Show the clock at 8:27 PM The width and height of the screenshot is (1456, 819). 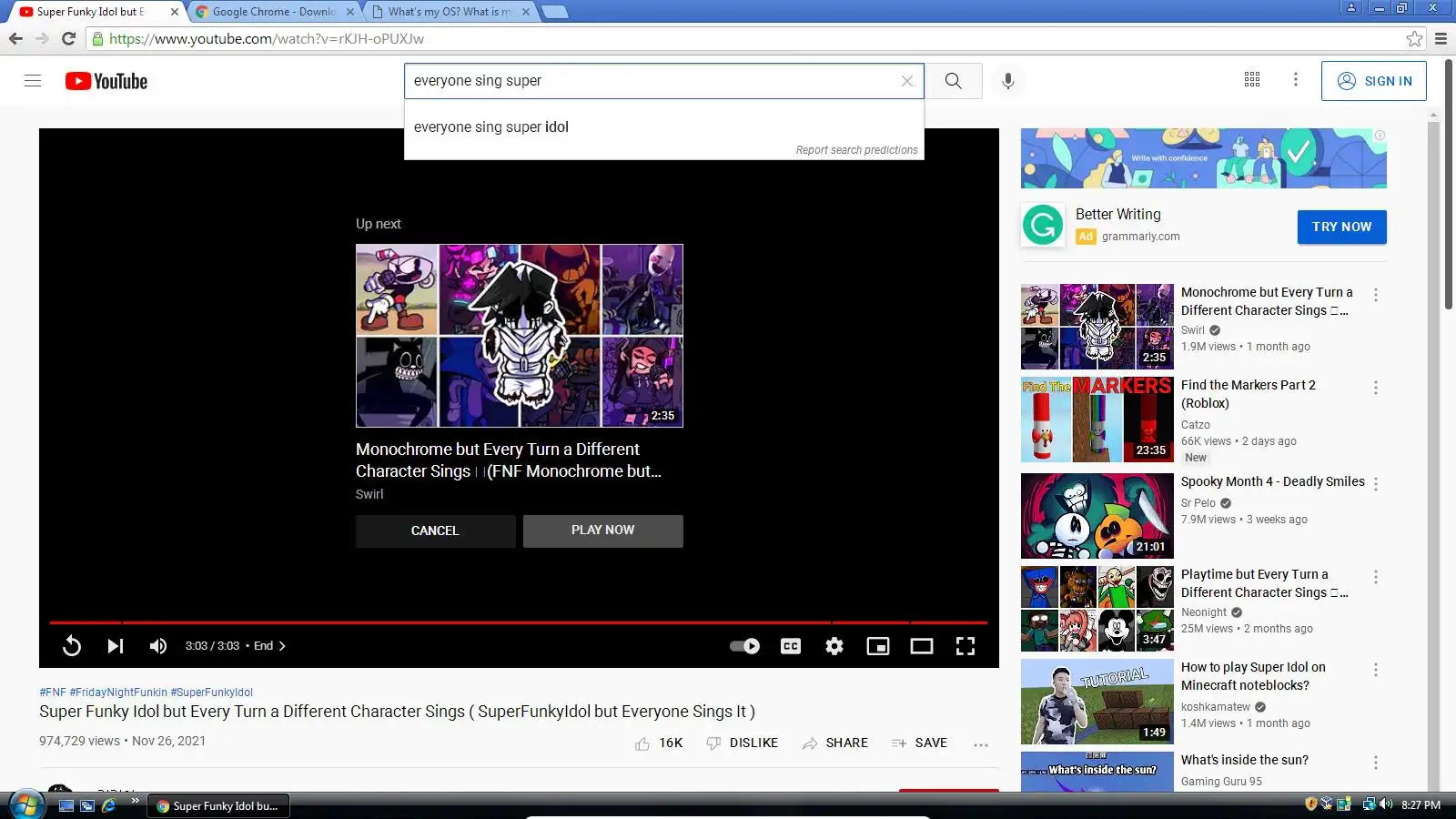click(1421, 805)
